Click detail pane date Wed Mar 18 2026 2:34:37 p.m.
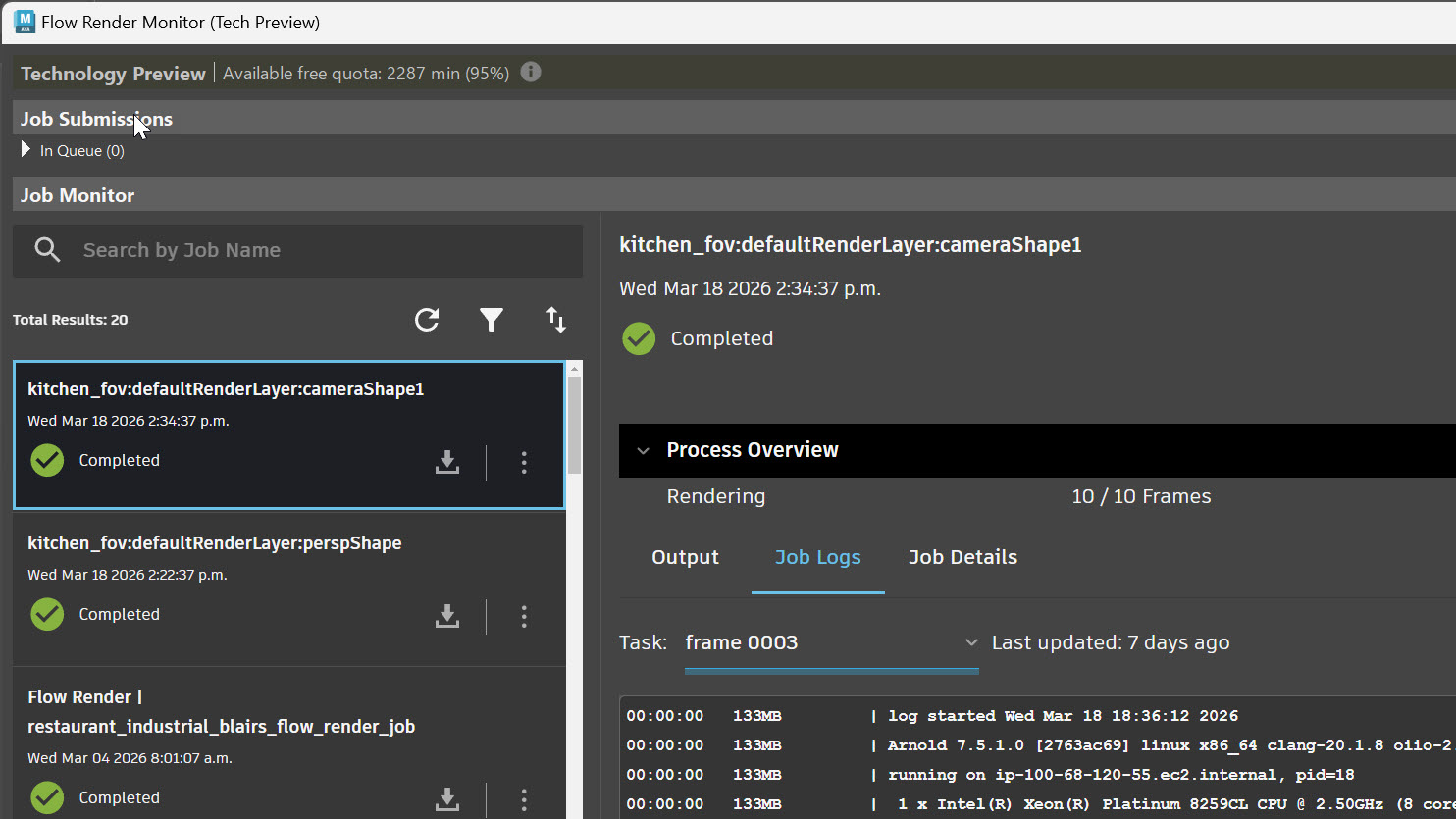1456x819 pixels. (x=751, y=288)
